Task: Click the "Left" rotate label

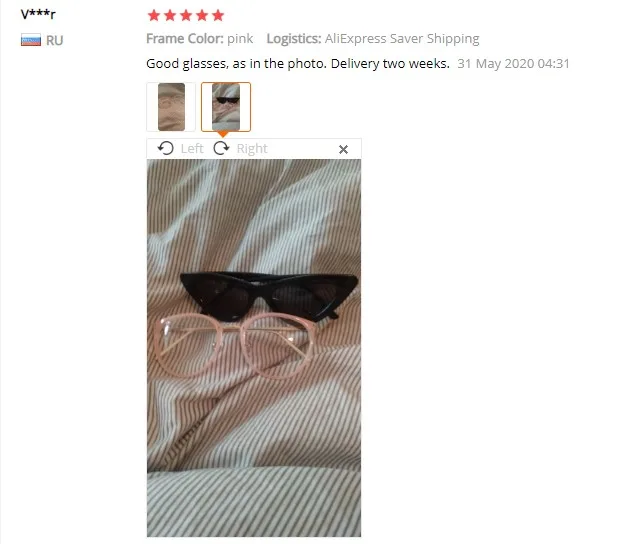Action: coord(192,148)
